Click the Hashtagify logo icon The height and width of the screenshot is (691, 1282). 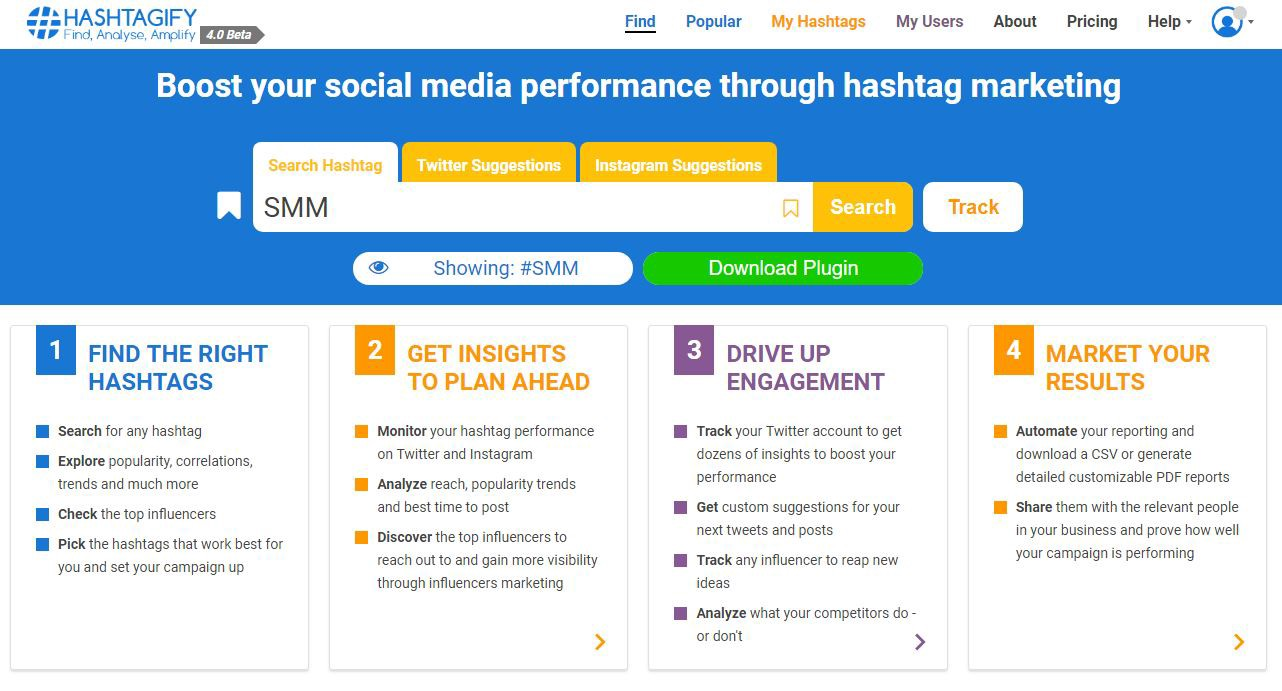pos(43,23)
